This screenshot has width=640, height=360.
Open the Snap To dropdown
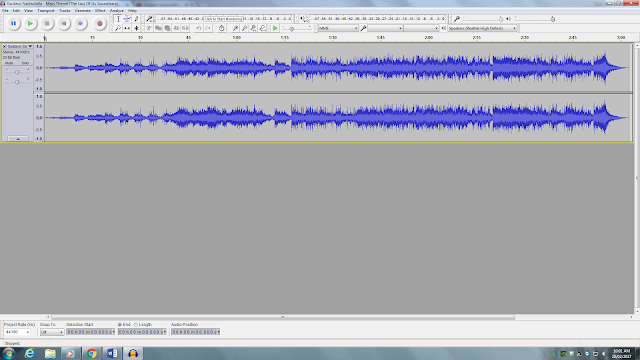[52, 332]
